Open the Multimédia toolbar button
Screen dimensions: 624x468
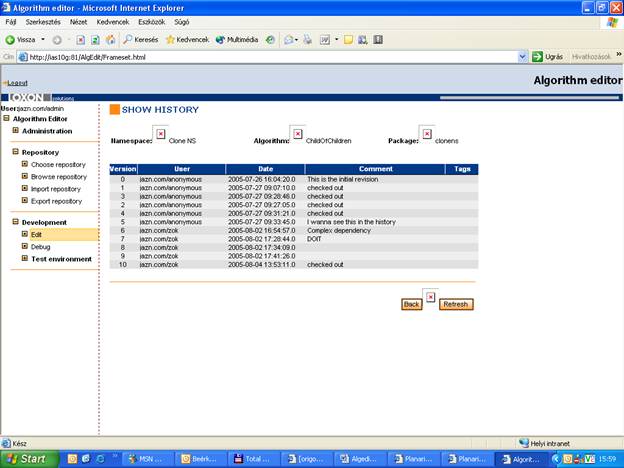(x=236, y=40)
